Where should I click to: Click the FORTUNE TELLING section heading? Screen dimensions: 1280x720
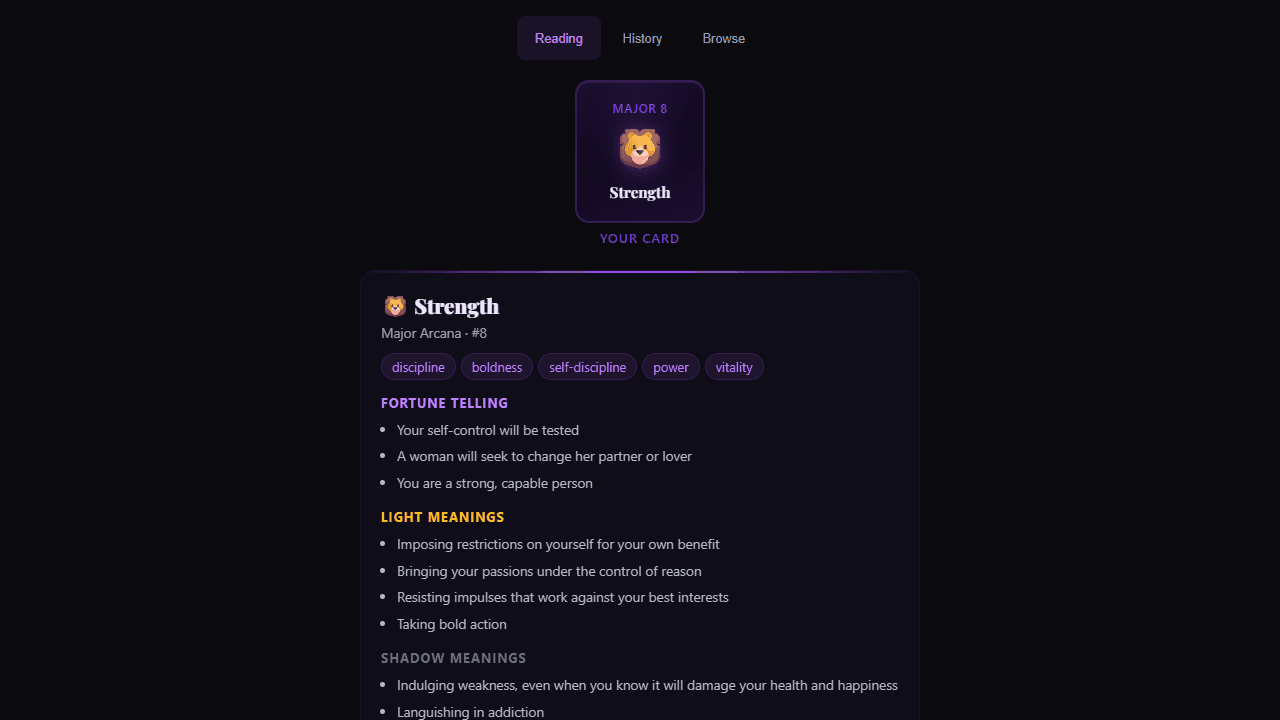(445, 403)
